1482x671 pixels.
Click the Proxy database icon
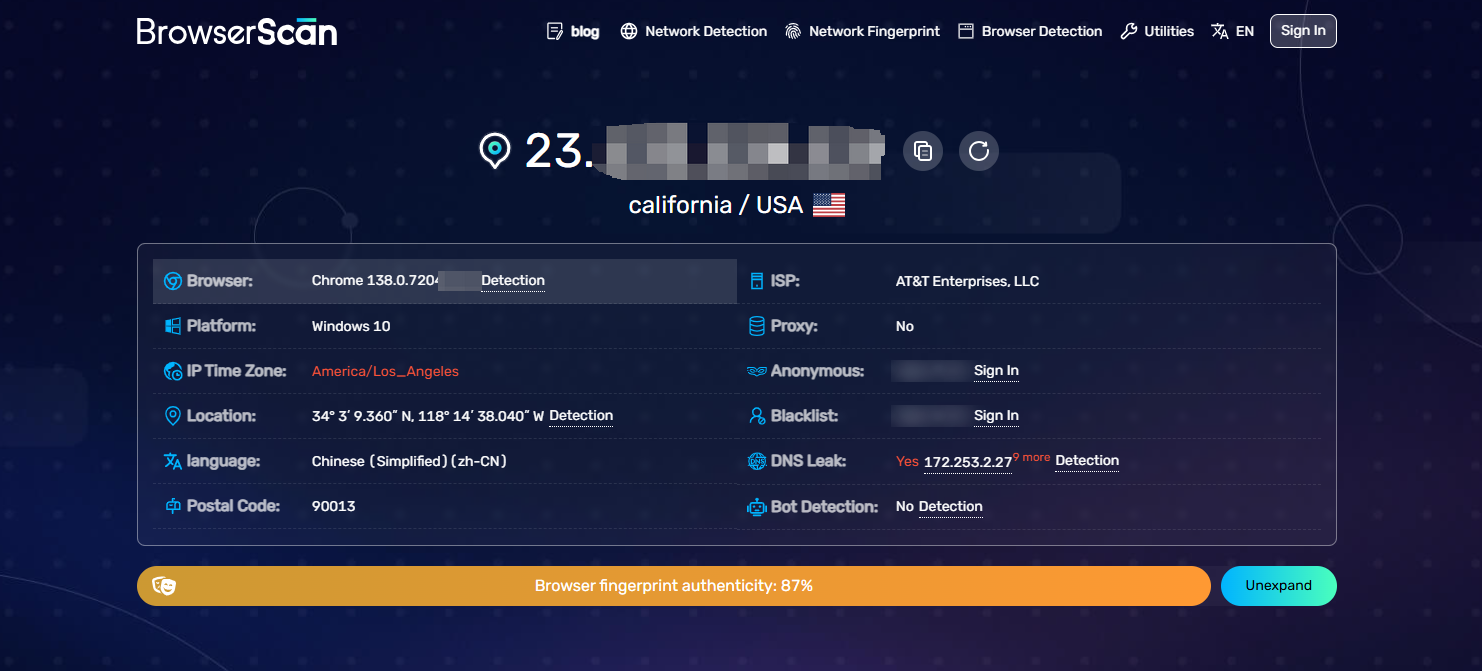756,326
